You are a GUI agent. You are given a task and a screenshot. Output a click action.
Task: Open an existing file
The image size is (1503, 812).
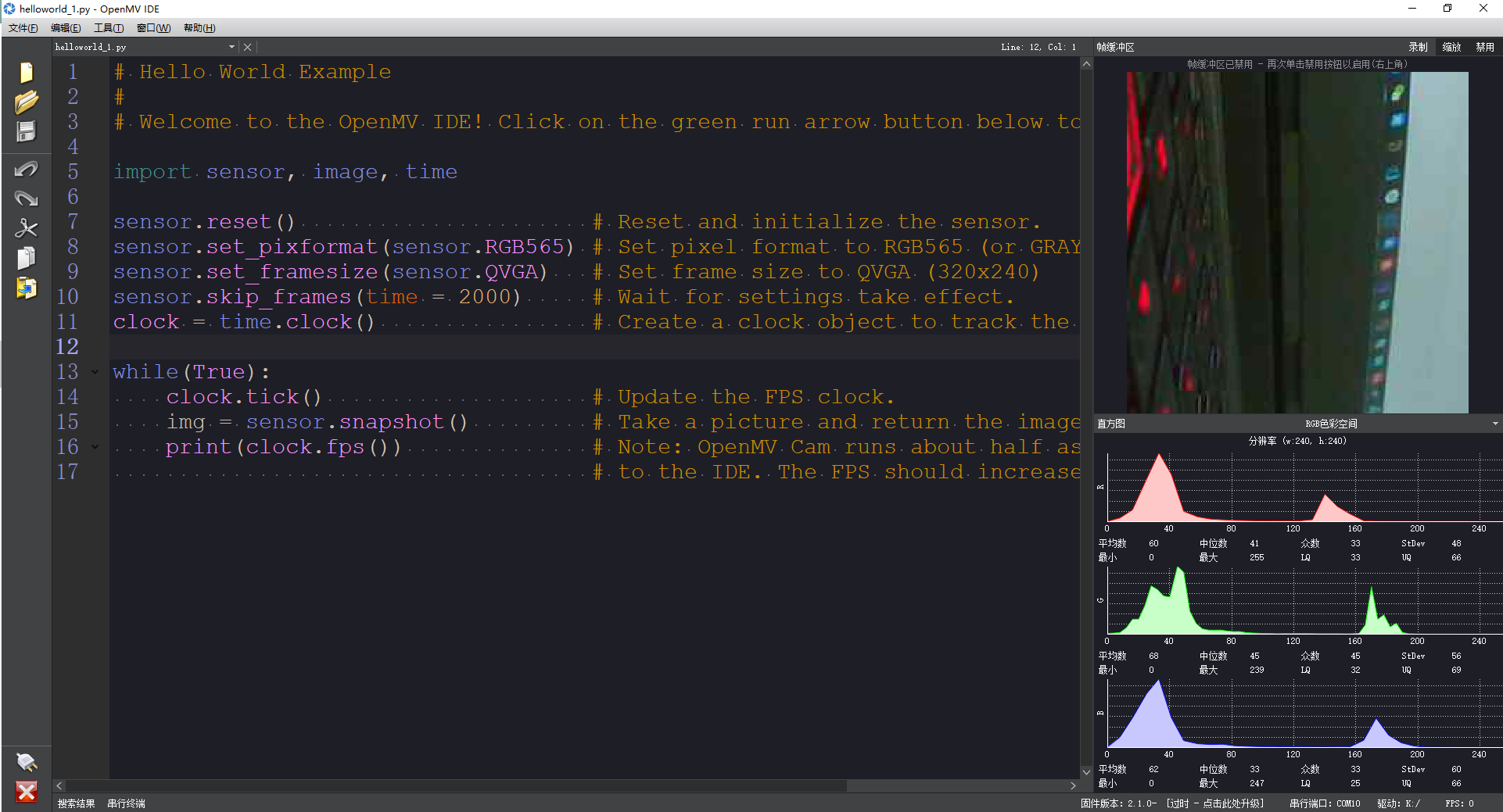coord(27,102)
